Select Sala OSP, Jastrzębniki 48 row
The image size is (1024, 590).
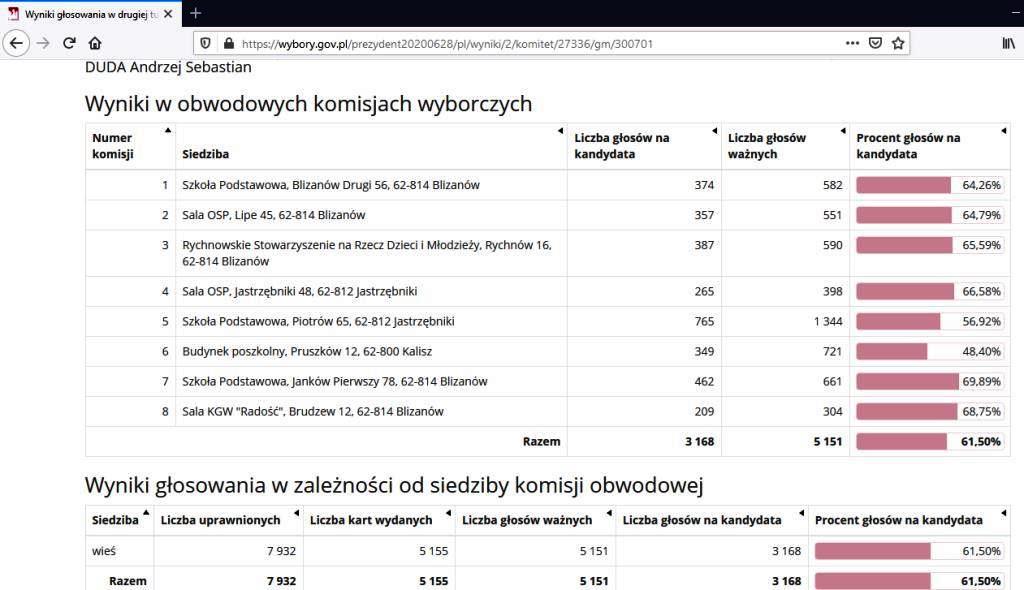547,291
